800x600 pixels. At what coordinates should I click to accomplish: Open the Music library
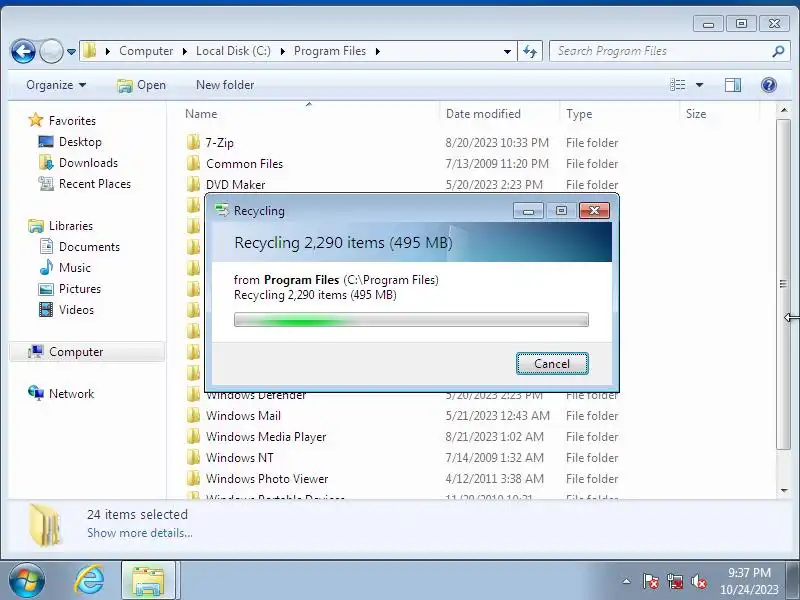pos(74,268)
